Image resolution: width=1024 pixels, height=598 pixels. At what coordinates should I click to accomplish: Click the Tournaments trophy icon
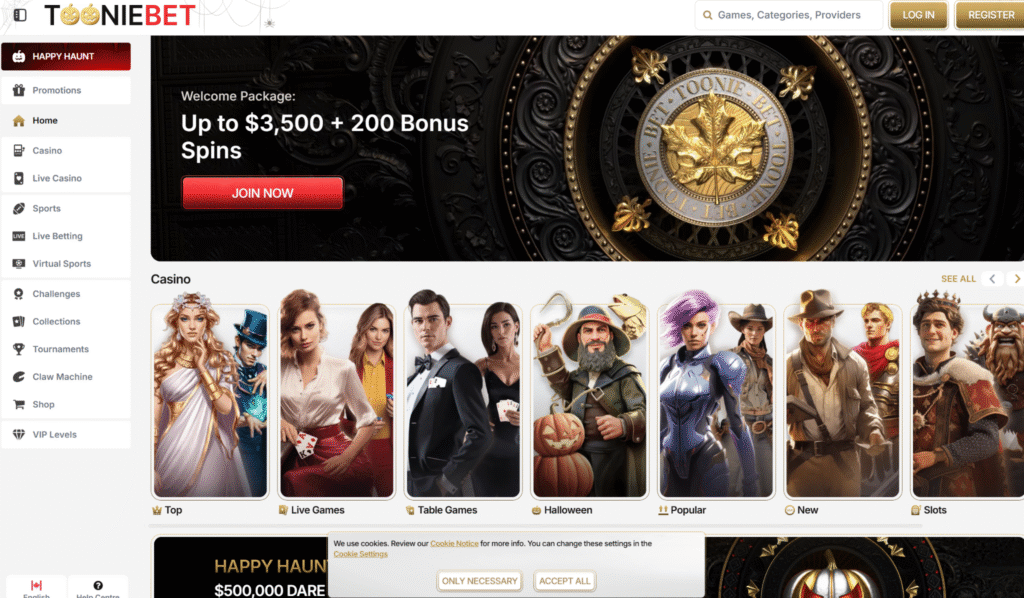19,349
